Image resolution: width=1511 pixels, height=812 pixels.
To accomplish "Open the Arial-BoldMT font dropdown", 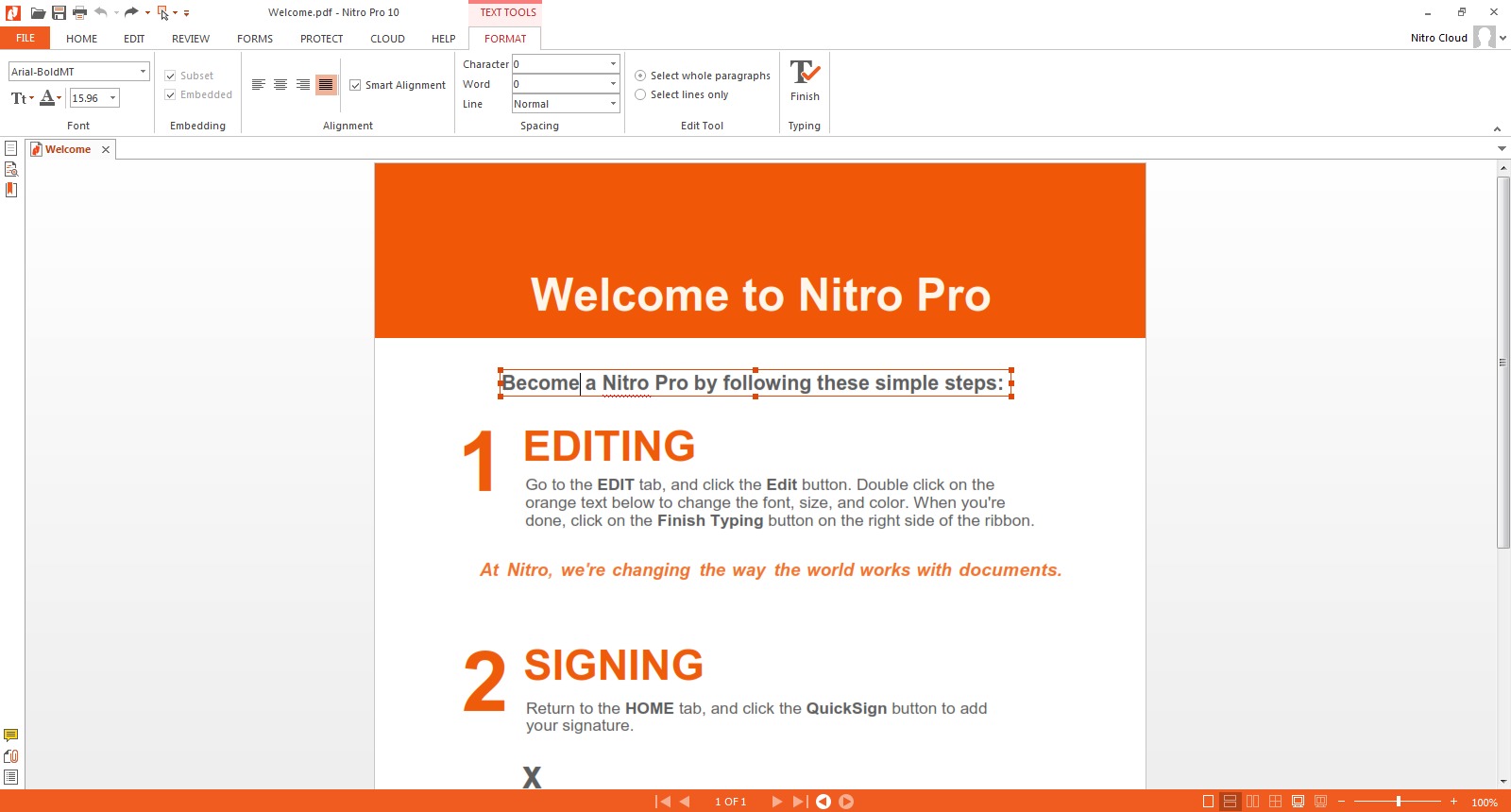I will pos(143,72).
